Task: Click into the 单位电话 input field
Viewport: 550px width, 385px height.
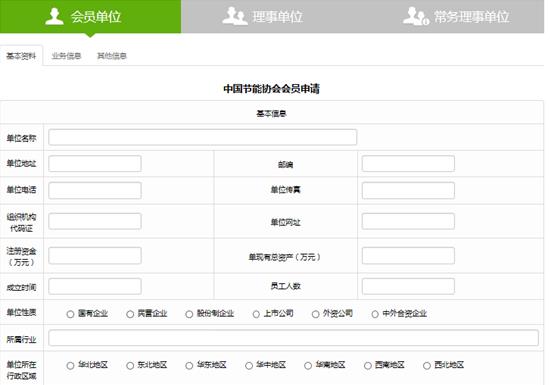Action: pyautogui.click(x=95, y=190)
